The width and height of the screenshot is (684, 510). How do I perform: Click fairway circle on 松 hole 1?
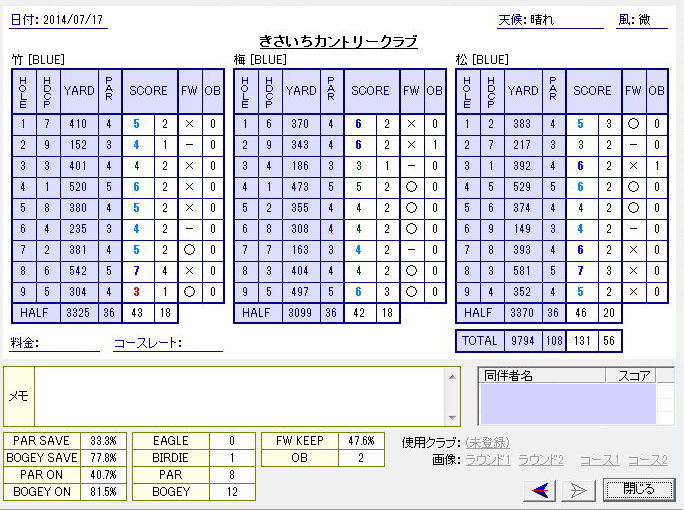coord(633,124)
